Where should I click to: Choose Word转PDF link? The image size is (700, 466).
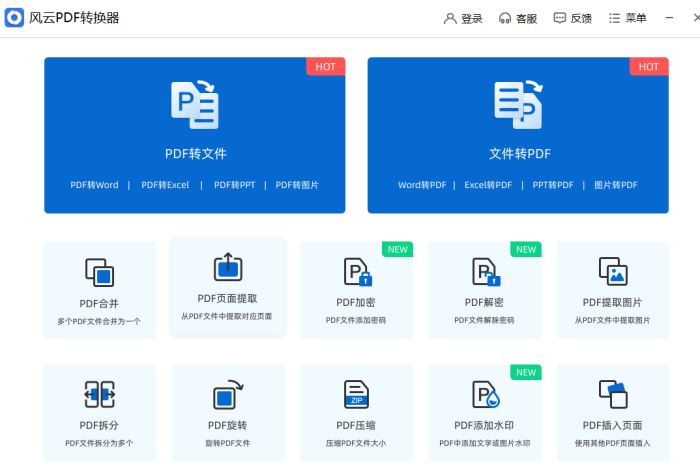click(422, 185)
